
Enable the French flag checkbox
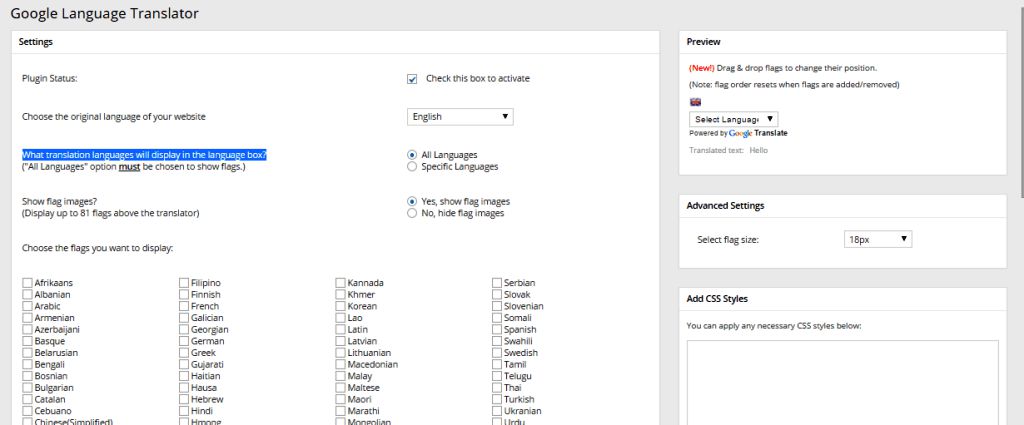185,306
